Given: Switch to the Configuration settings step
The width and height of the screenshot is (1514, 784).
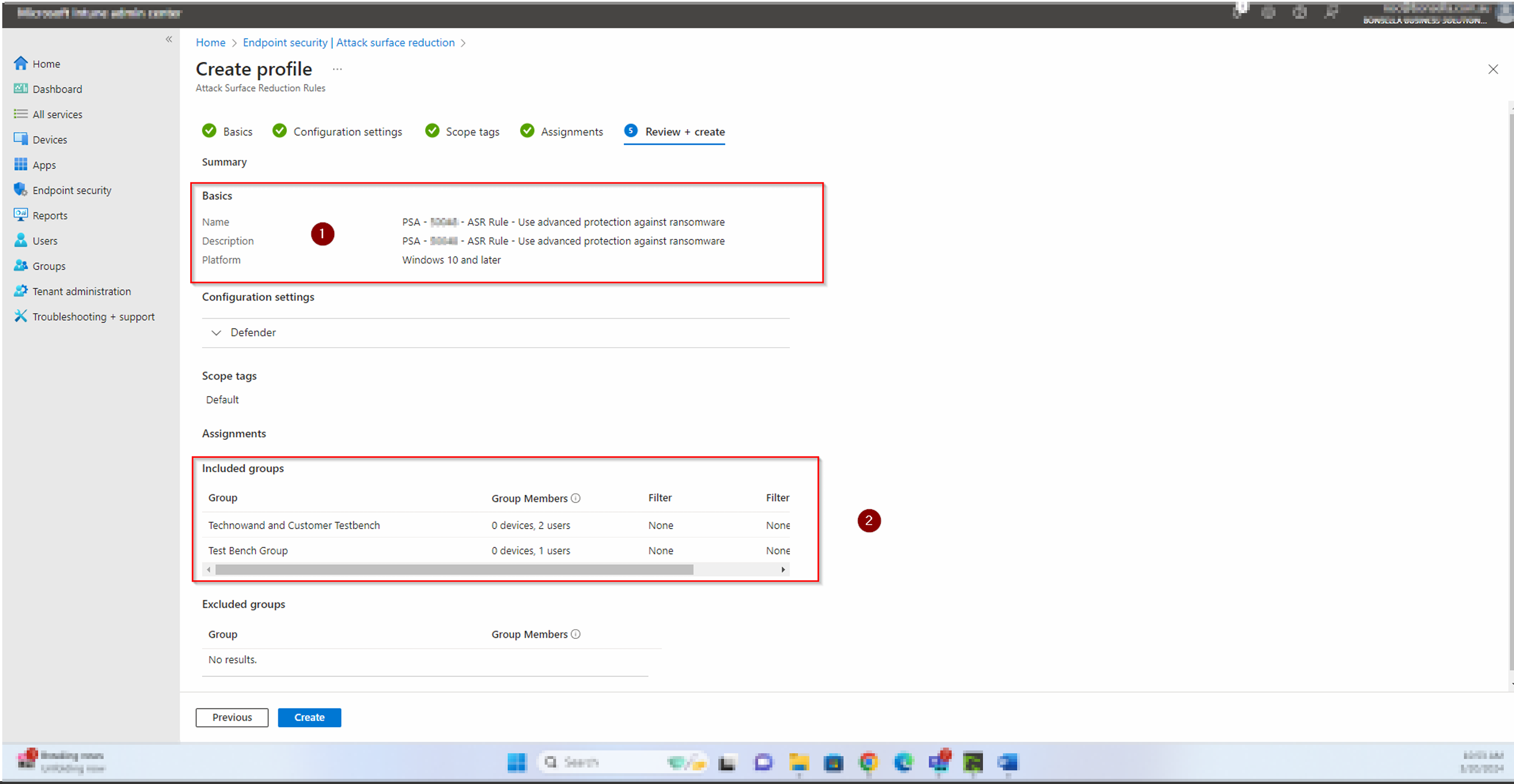Looking at the screenshot, I should [338, 131].
